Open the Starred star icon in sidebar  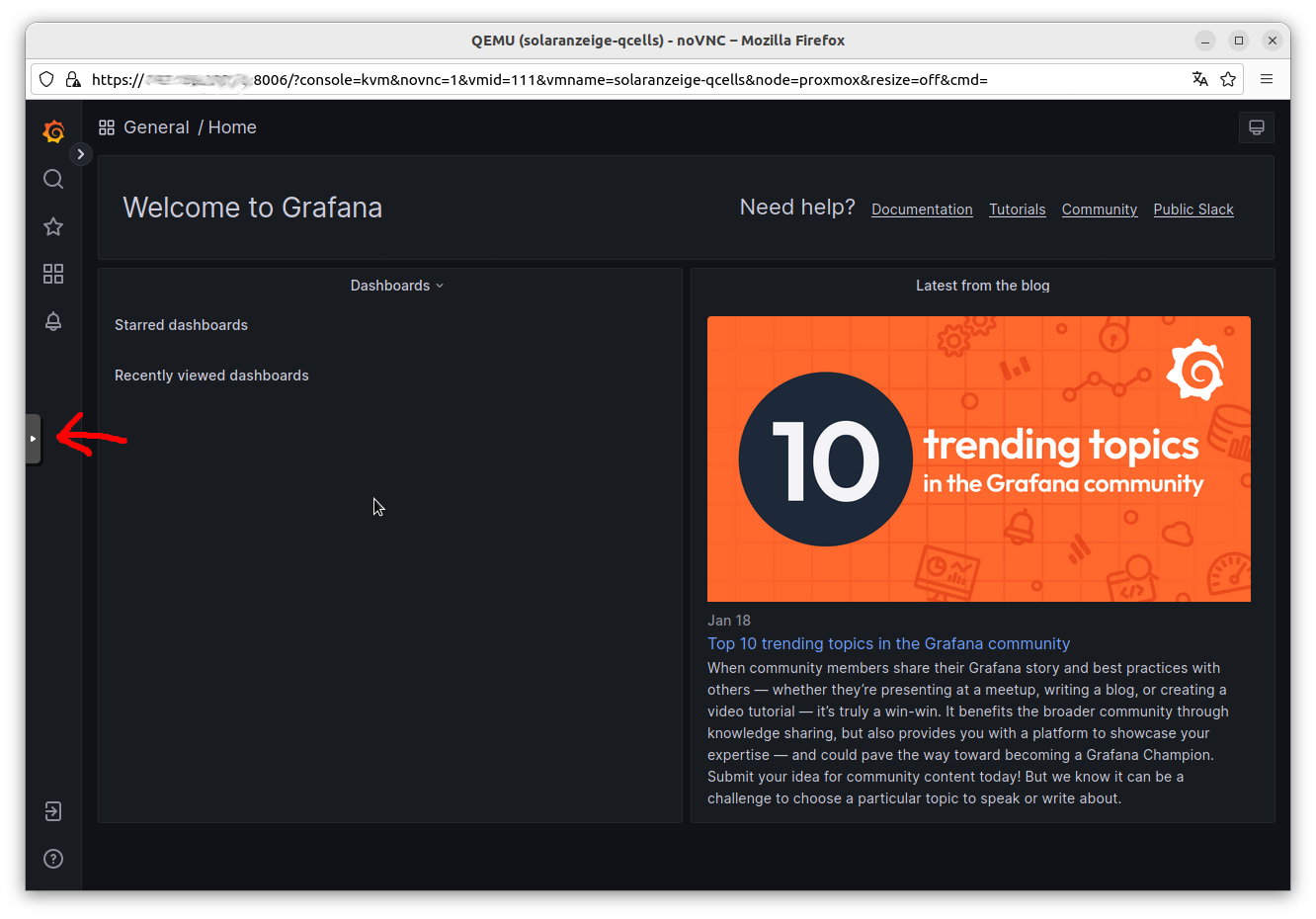coord(53,226)
